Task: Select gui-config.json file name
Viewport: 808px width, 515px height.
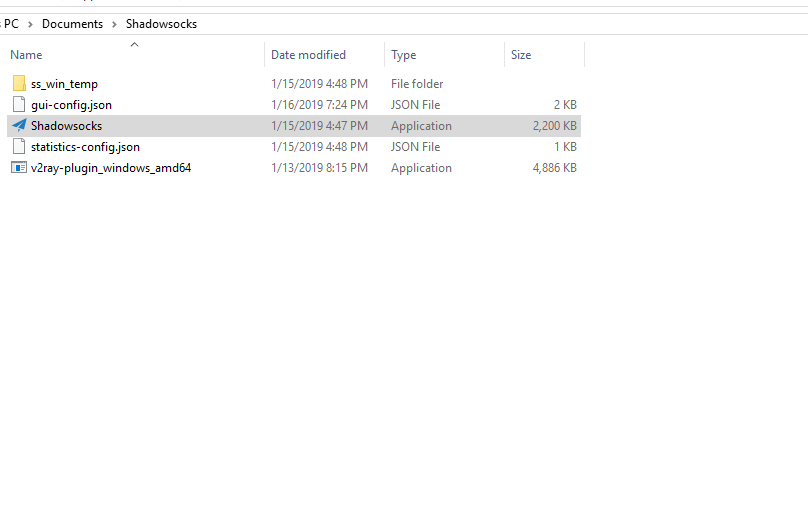Action: click(x=71, y=105)
